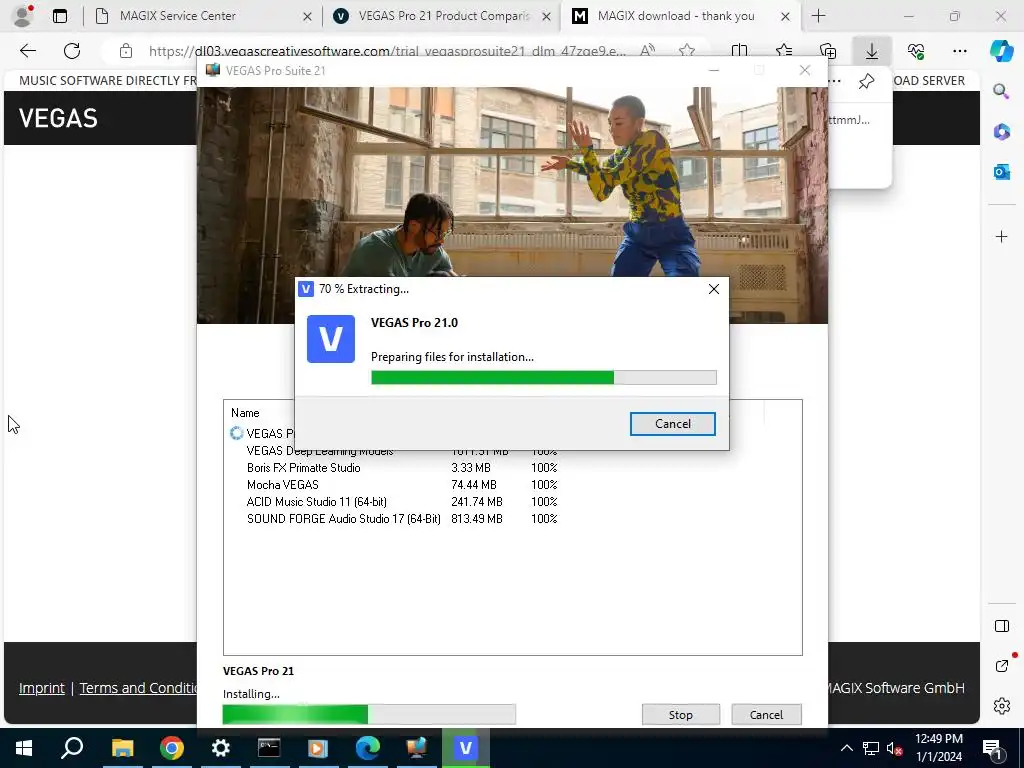Open the terminal window from taskbar
Screen dimensions: 1024x768
[x=269, y=748]
